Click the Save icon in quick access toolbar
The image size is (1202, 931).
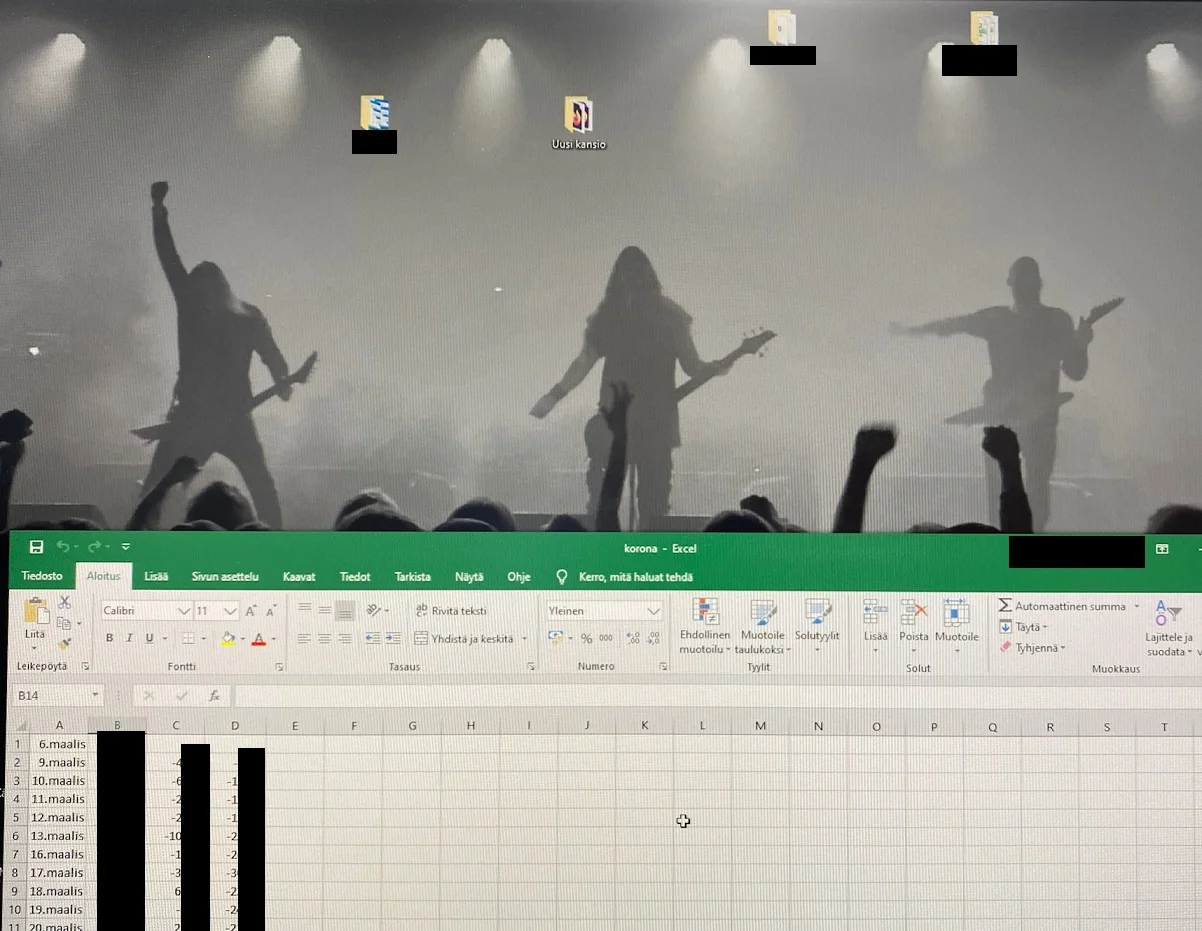pos(37,547)
